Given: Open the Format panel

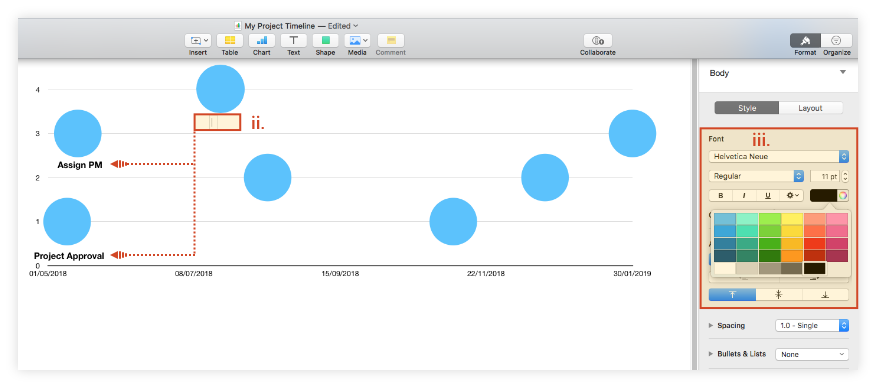Looking at the screenshot, I should [x=805, y=40].
